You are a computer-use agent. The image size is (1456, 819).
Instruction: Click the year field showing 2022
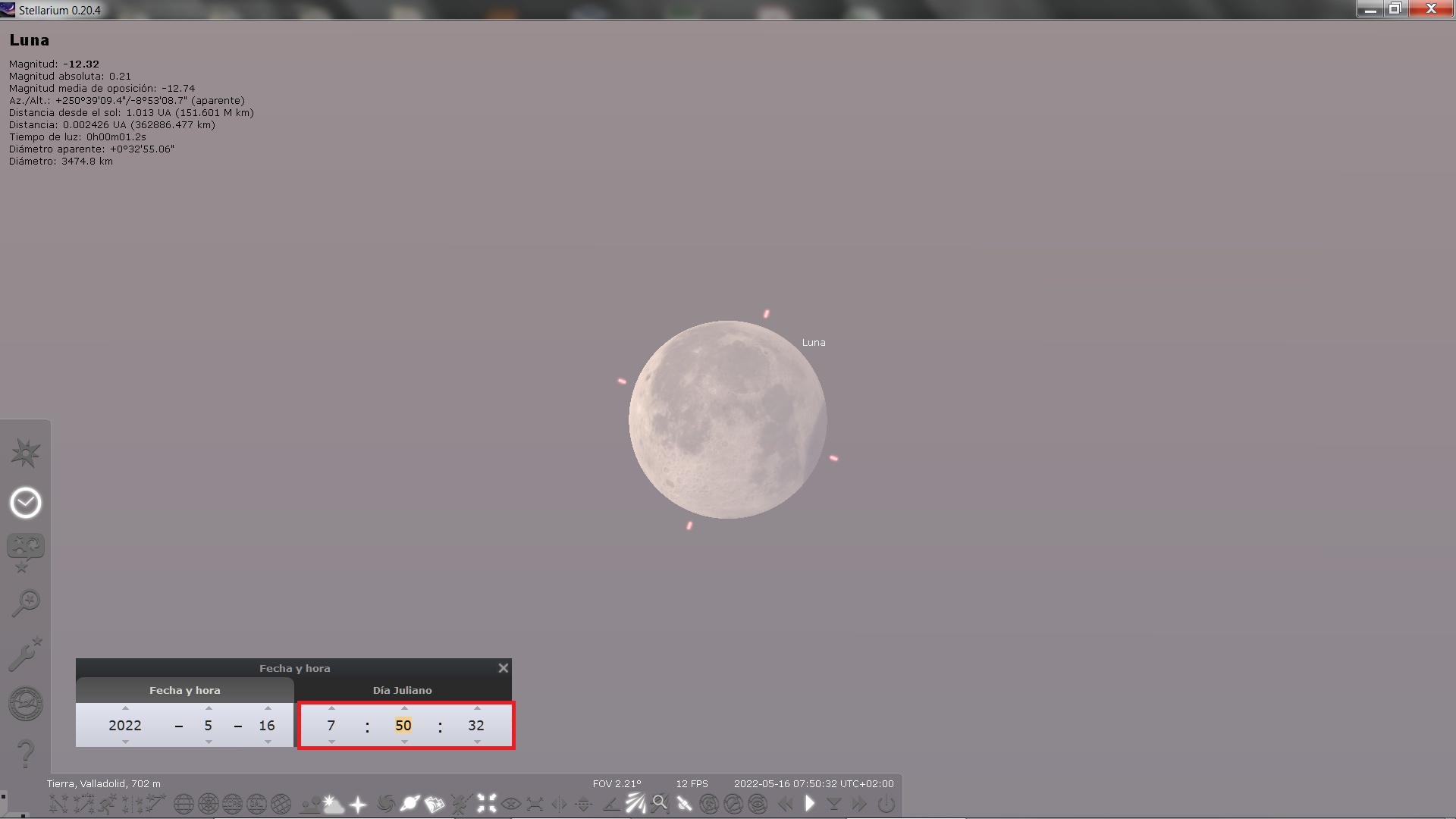coord(125,725)
